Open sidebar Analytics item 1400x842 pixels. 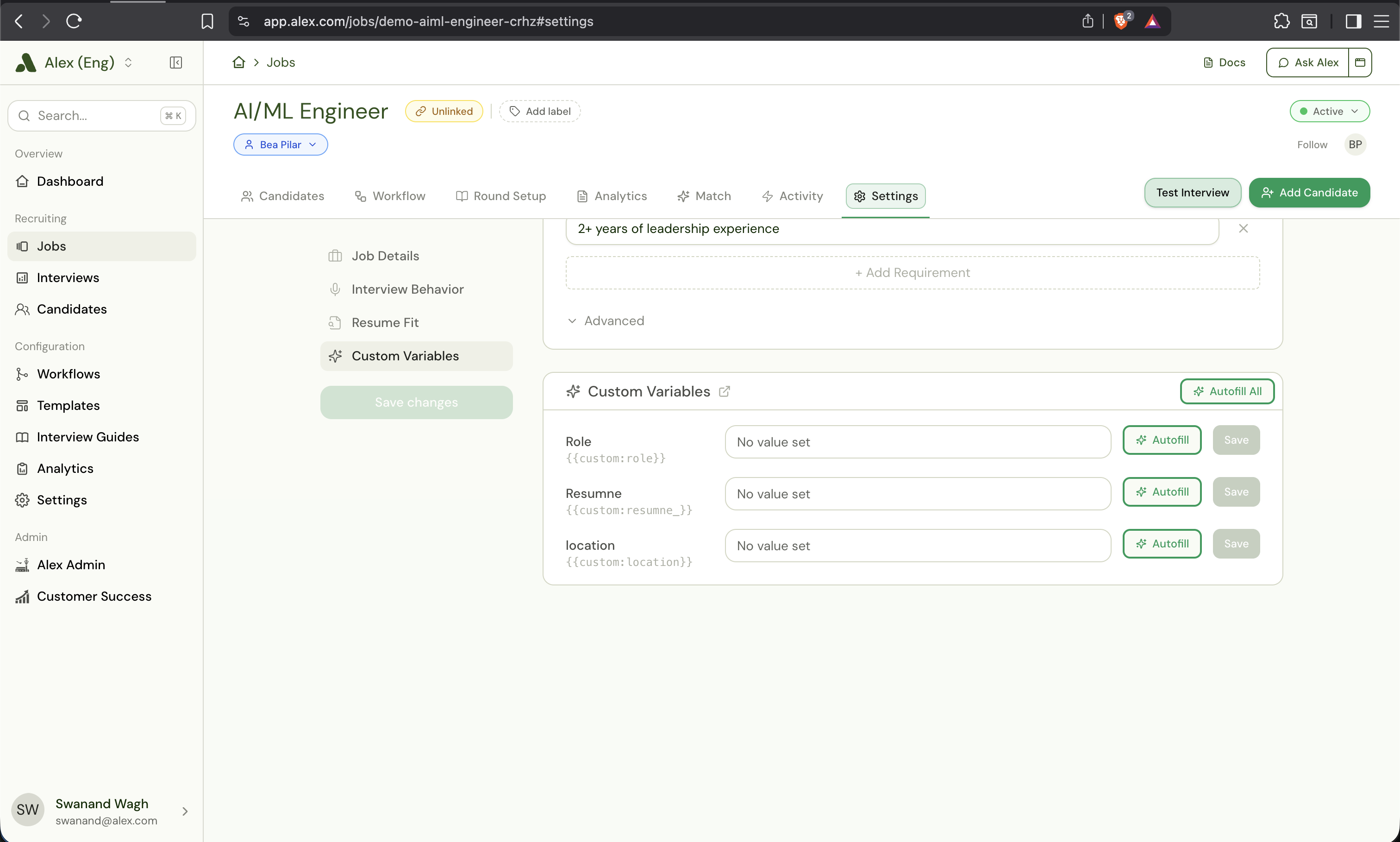click(101, 469)
